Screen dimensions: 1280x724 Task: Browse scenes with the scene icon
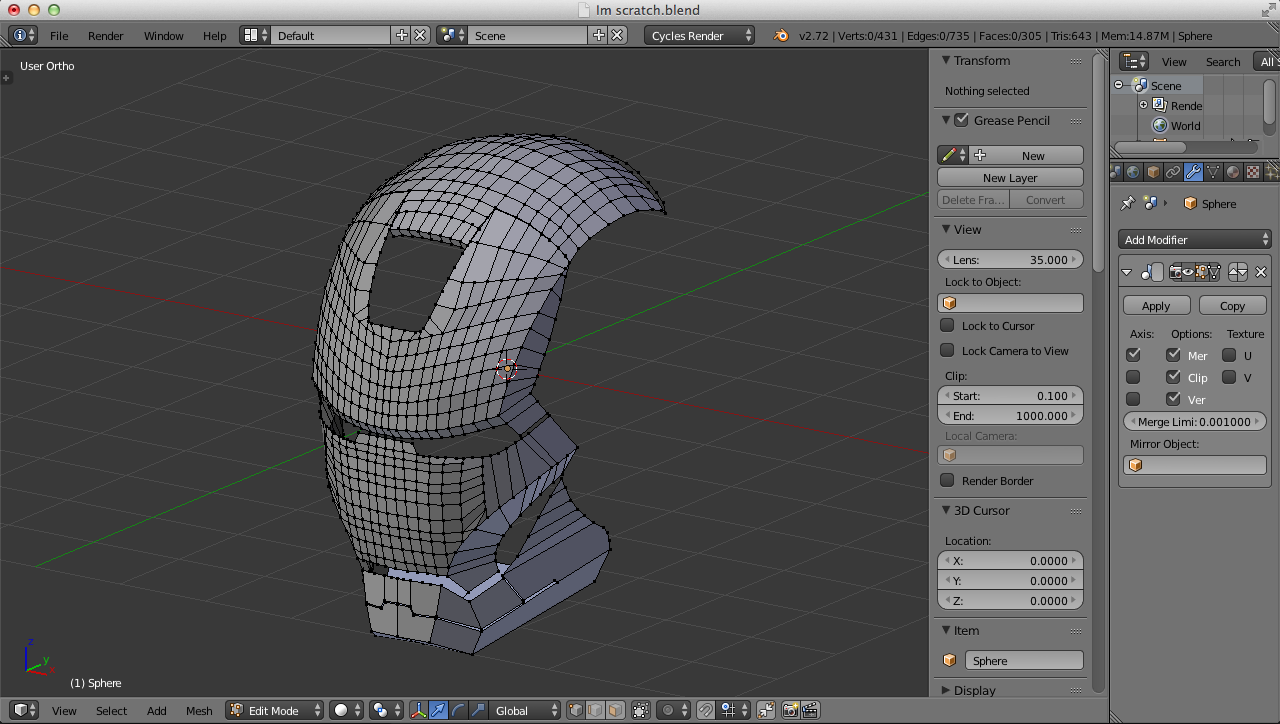coord(452,35)
